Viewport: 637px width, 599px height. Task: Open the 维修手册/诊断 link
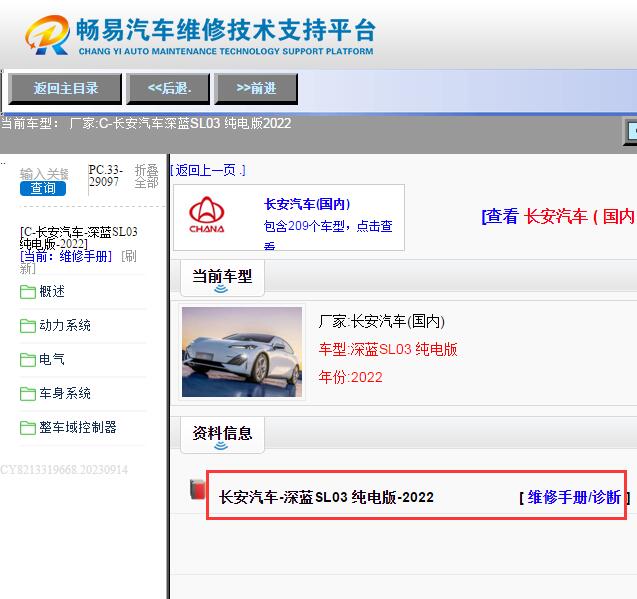[x=574, y=497]
